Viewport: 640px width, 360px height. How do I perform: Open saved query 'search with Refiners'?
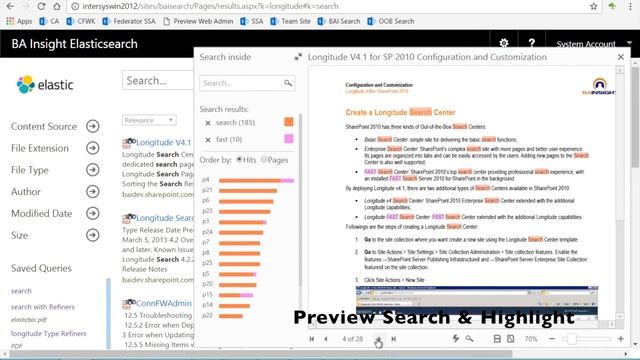(42, 307)
